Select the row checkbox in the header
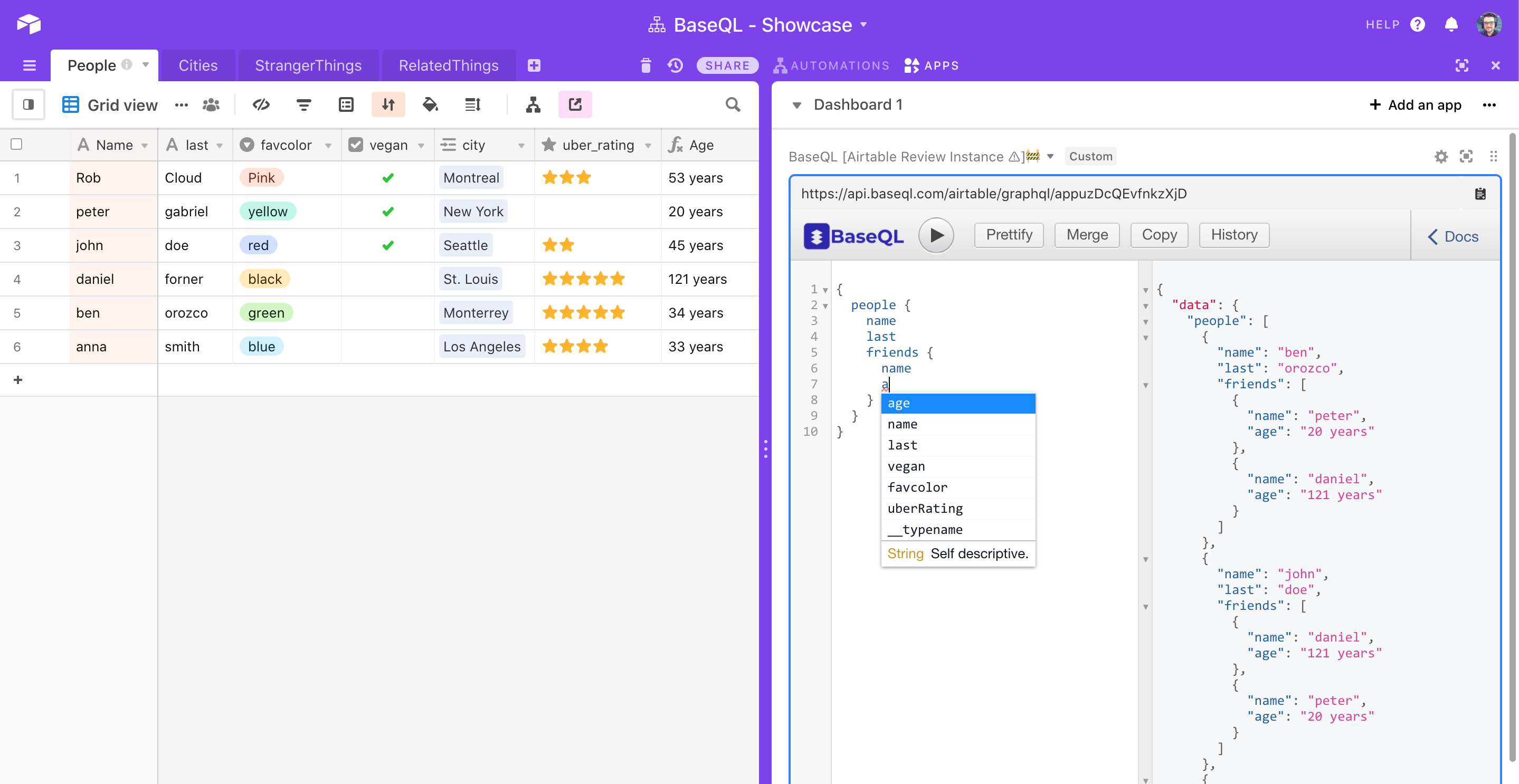The image size is (1519, 784). tap(17, 145)
